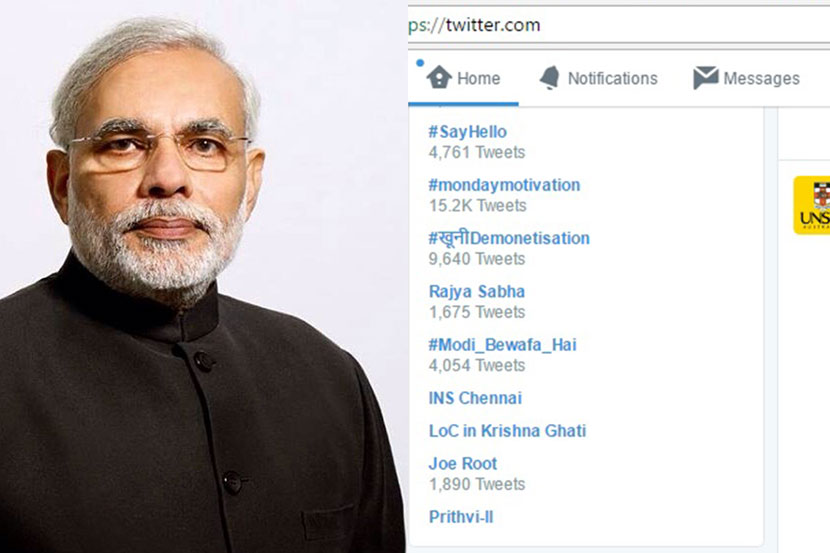Open the INS Chennai trend
Screen dimensions: 830x553
click(475, 398)
